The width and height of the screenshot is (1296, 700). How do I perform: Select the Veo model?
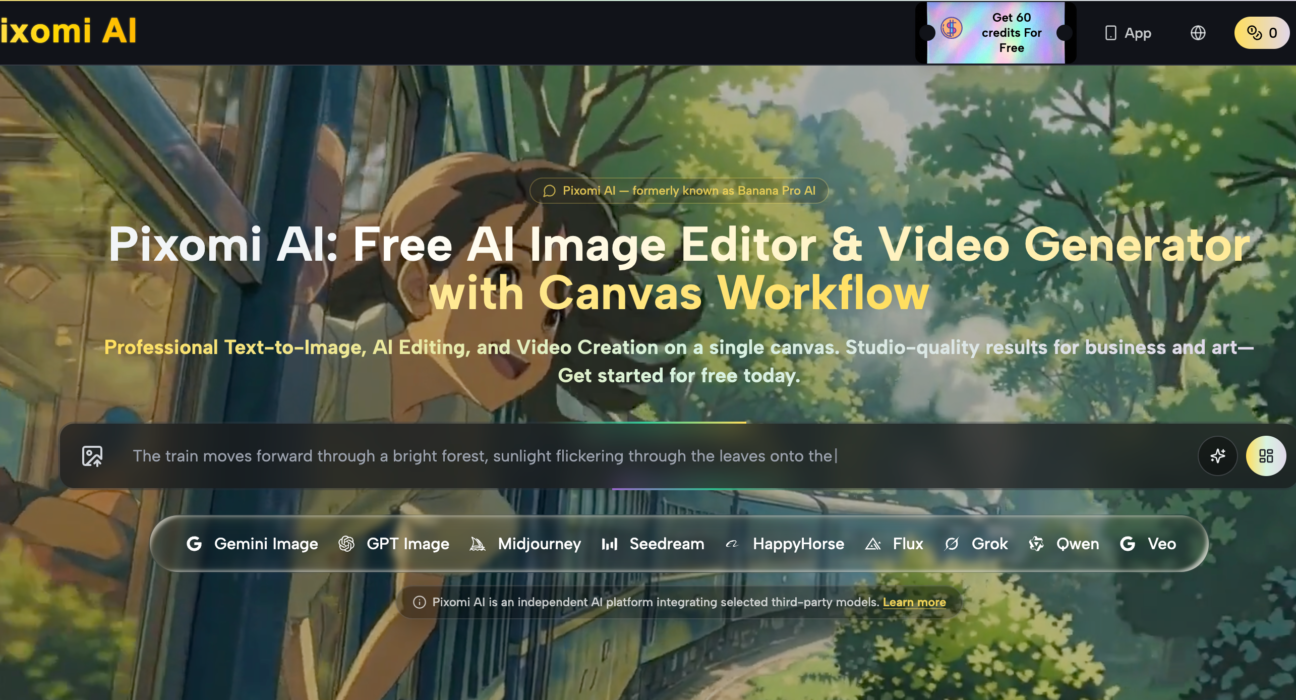(1148, 544)
